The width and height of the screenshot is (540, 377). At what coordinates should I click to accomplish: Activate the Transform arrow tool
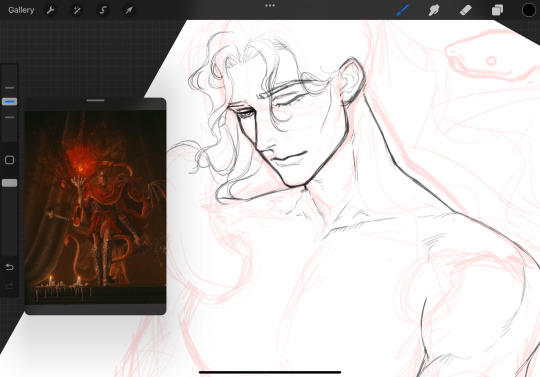tap(129, 10)
